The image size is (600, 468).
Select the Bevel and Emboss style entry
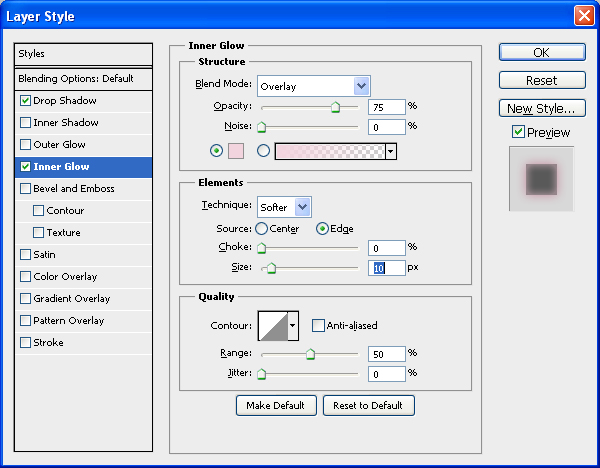tap(74, 189)
